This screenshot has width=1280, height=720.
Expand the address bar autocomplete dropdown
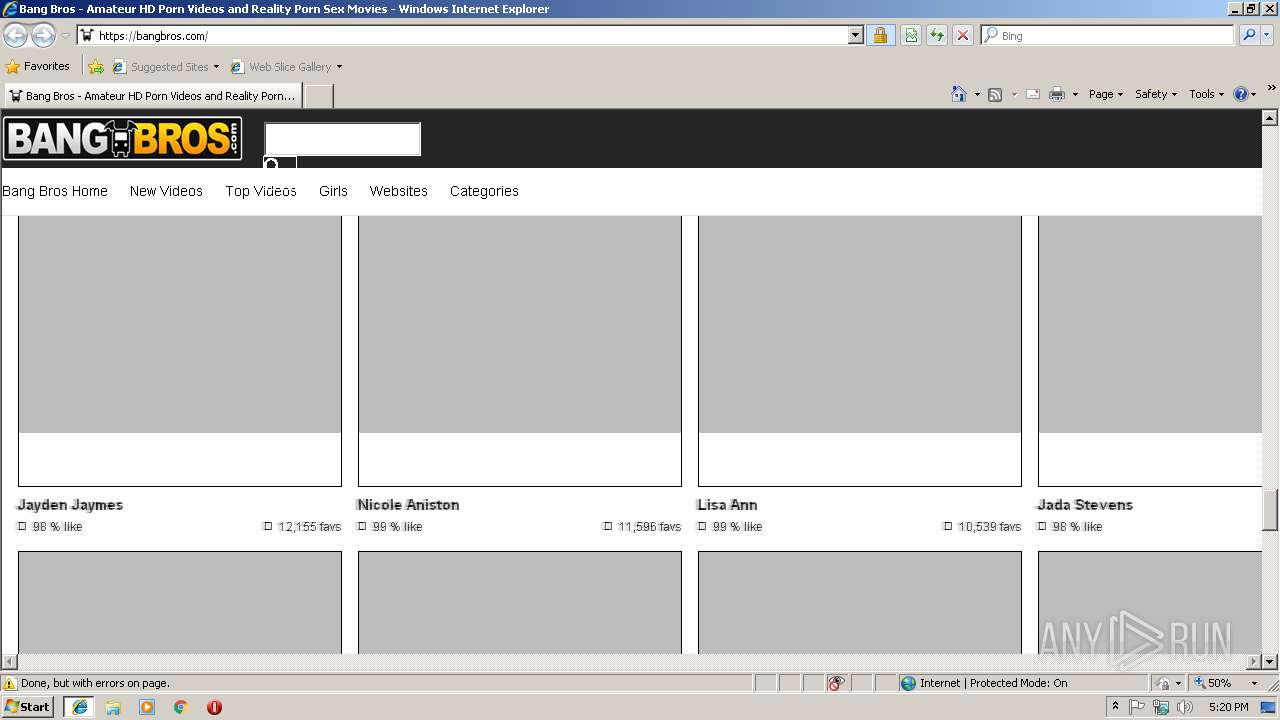point(855,36)
